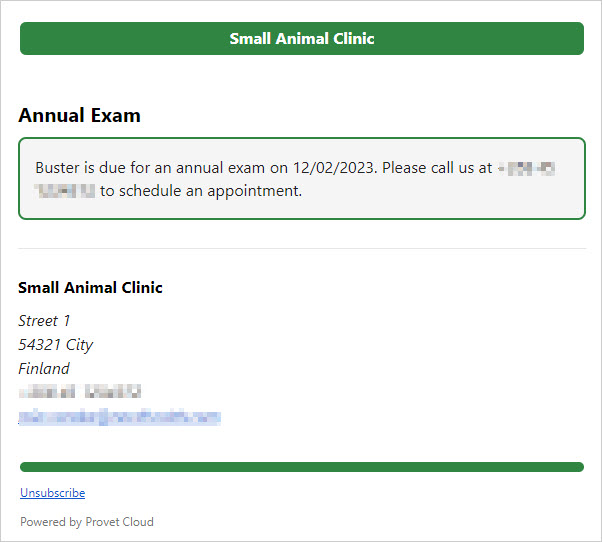Click the Small Animal Clinic green header banner

coord(302,38)
